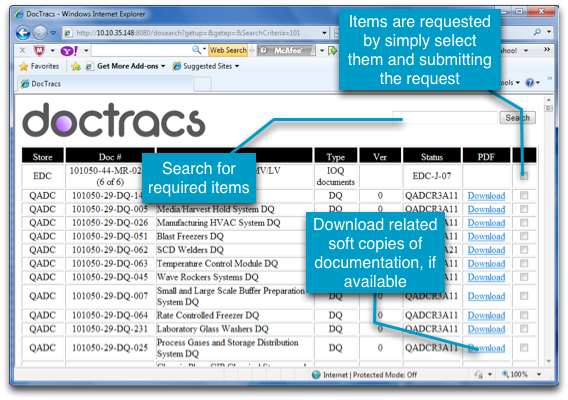Click the magnifier icon in Yahoo toolbar
Screen dimensions: 568x400
[x=196, y=50]
